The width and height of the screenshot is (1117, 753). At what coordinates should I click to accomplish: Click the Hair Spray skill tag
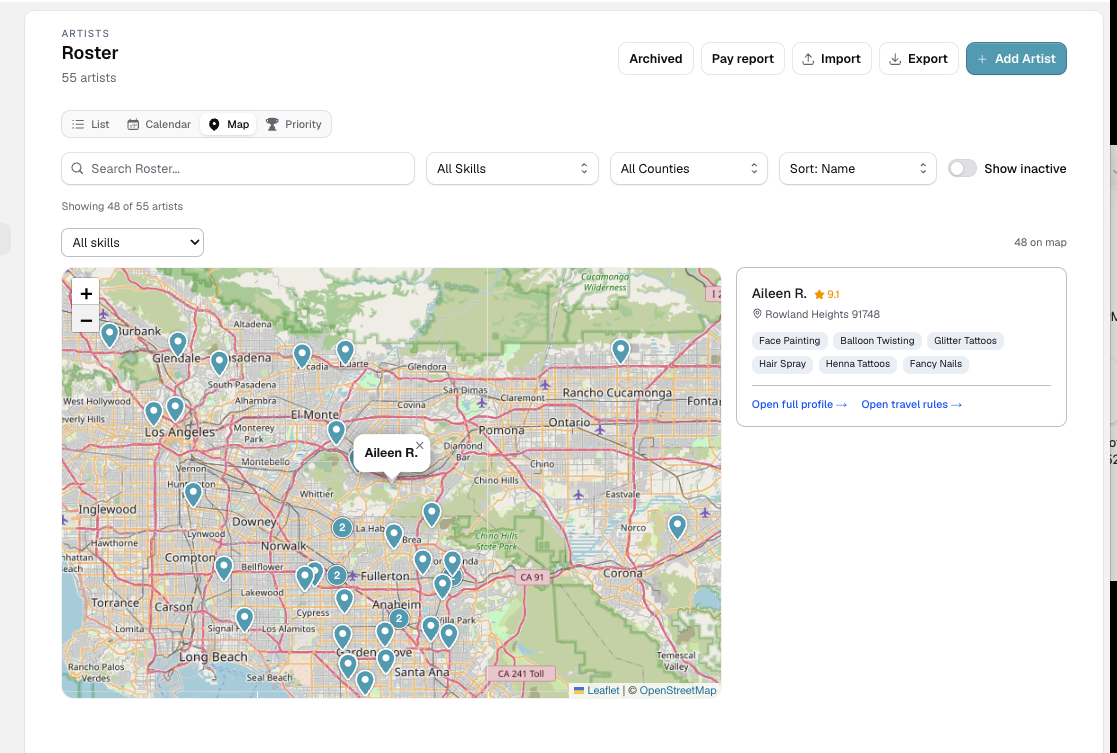tap(782, 363)
